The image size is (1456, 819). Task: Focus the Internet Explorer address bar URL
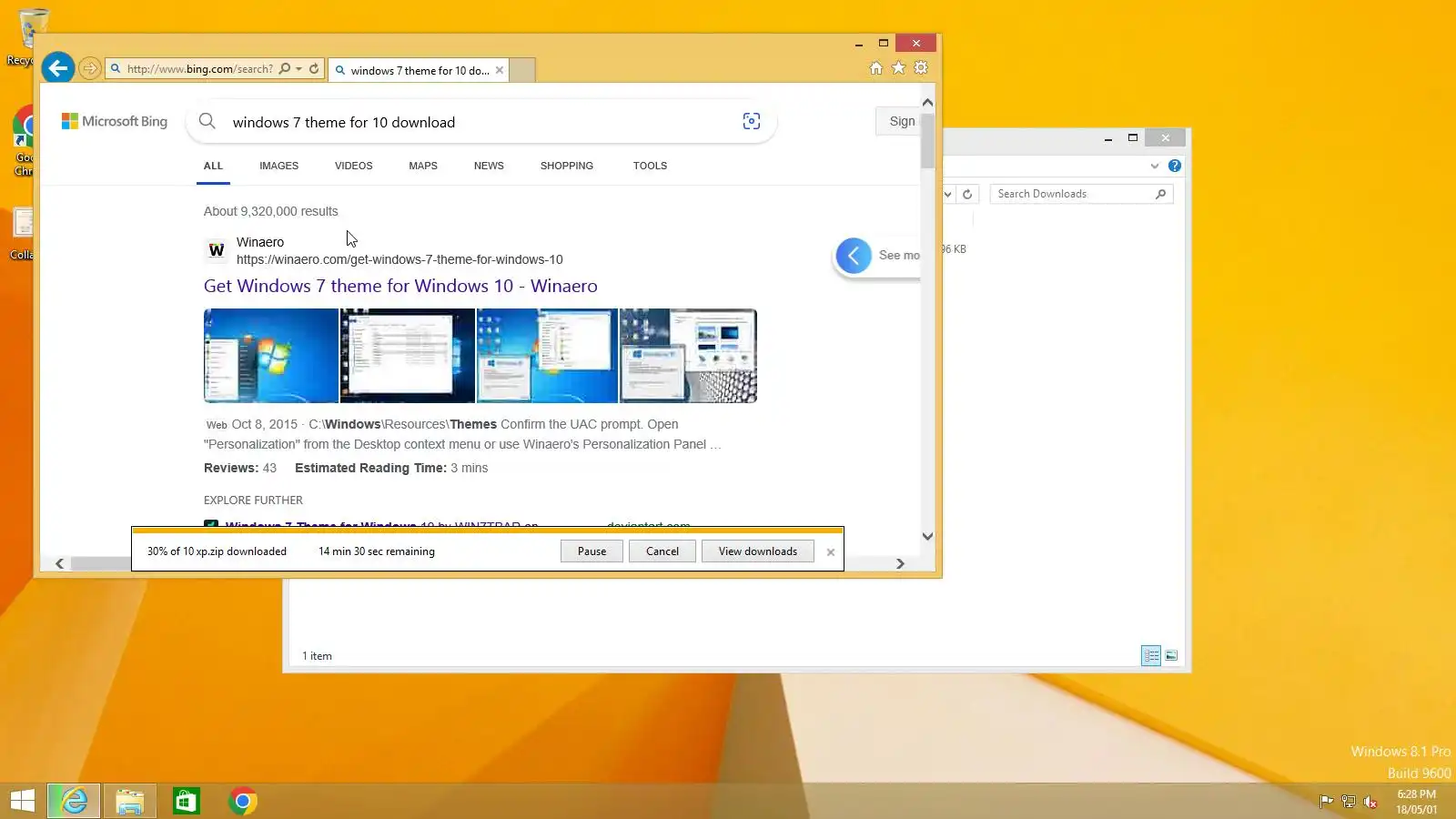click(x=199, y=68)
